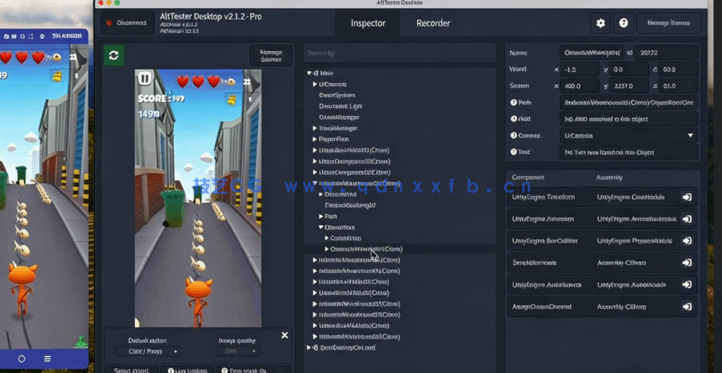Screen dimensions: 722x373
Task: Collapse the root scene node in hierarchy
Action: pyautogui.click(x=309, y=73)
